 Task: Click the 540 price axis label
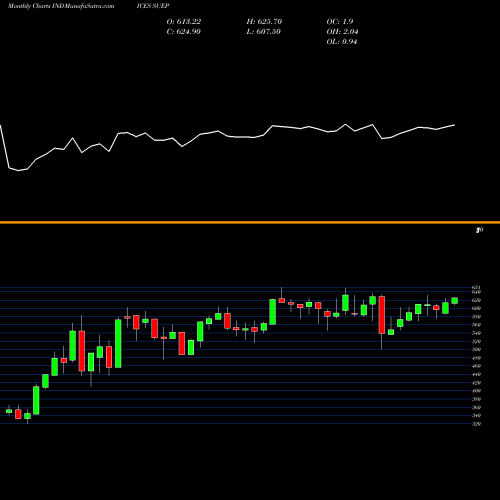pyautogui.click(x=476, y=333)
